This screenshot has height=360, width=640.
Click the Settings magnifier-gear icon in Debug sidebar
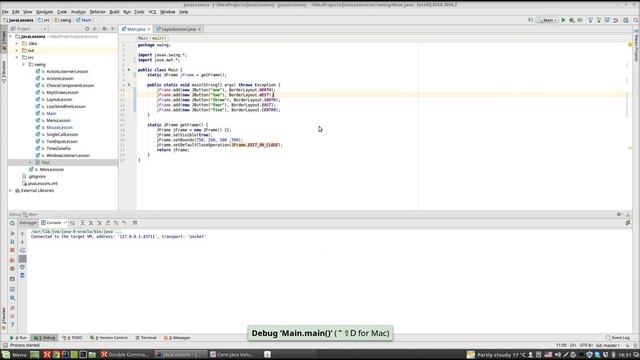point(12,298)
